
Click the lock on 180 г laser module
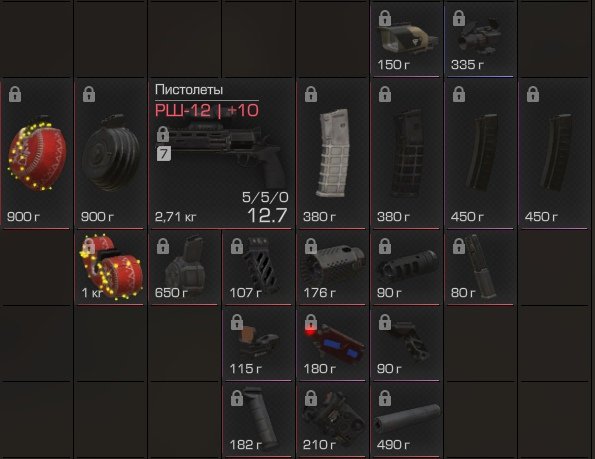click(311, 322)
